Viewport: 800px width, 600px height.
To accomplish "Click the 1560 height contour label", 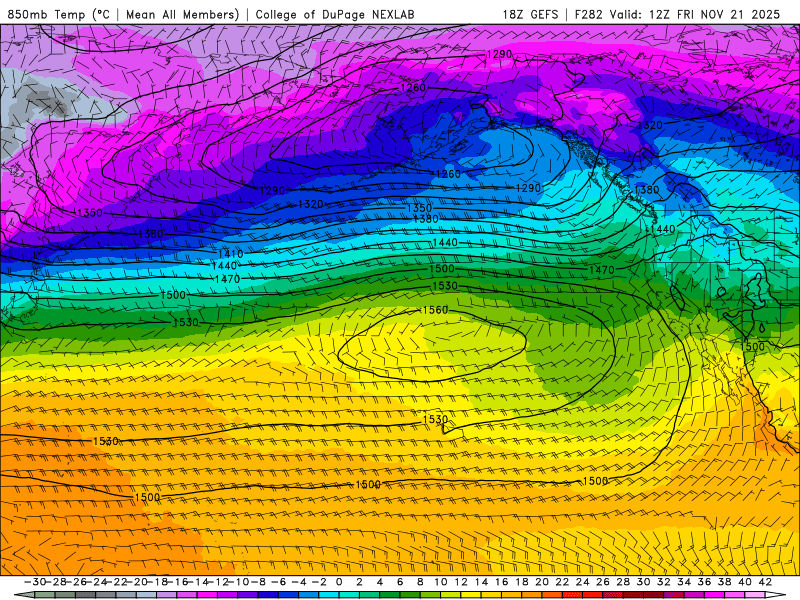I will [x=435, y=310].
